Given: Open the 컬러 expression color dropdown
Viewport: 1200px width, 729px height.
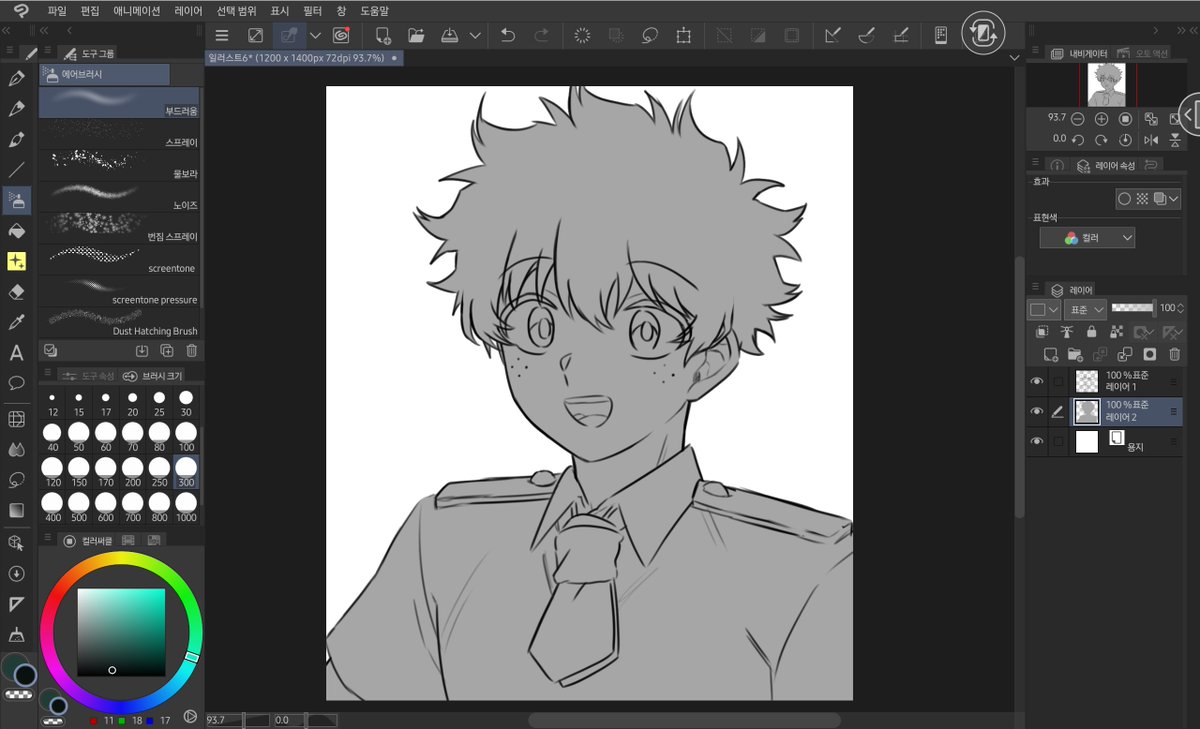Looking at the screenshot, I should point(1087,238).
